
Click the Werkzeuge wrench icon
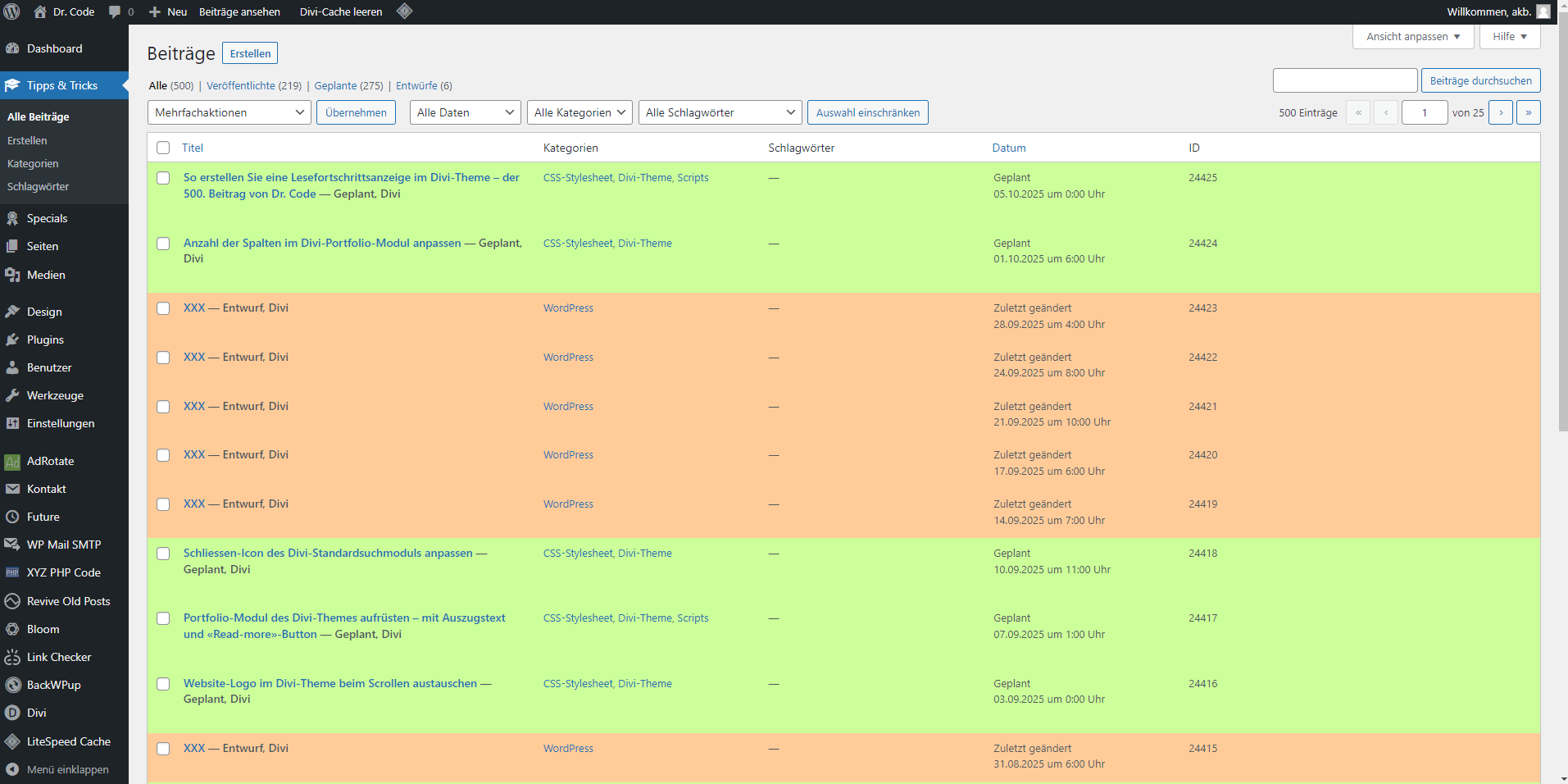(x=12, y=395)
